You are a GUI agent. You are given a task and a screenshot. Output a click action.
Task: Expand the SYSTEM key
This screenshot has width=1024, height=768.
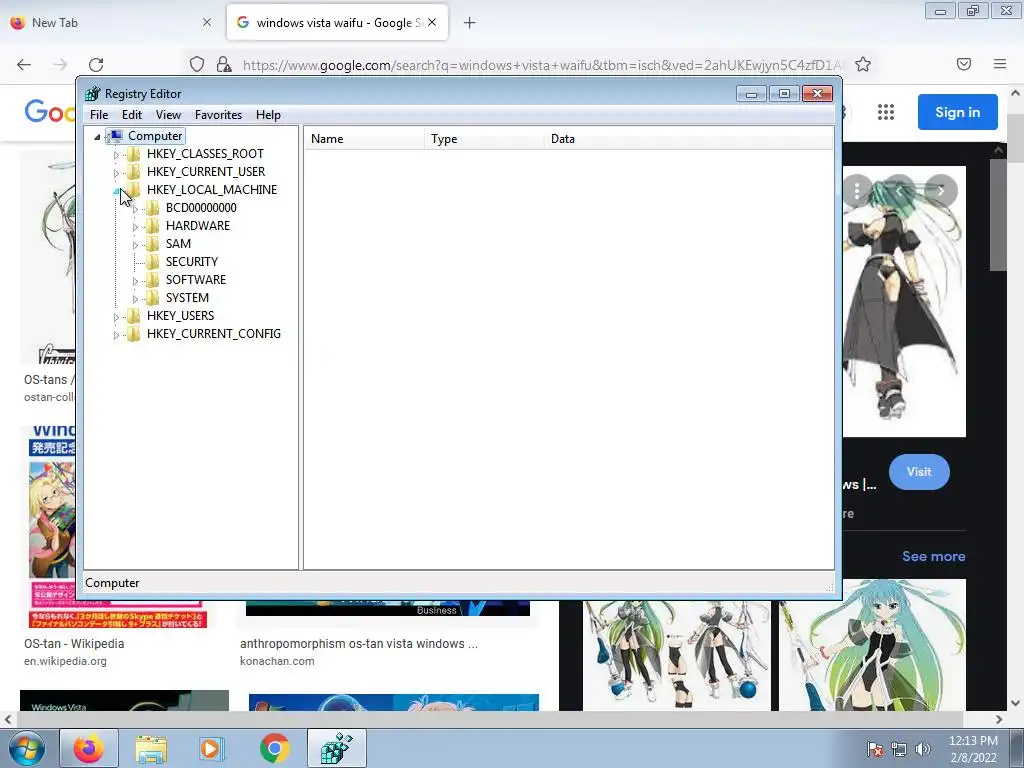pos(135,298)
